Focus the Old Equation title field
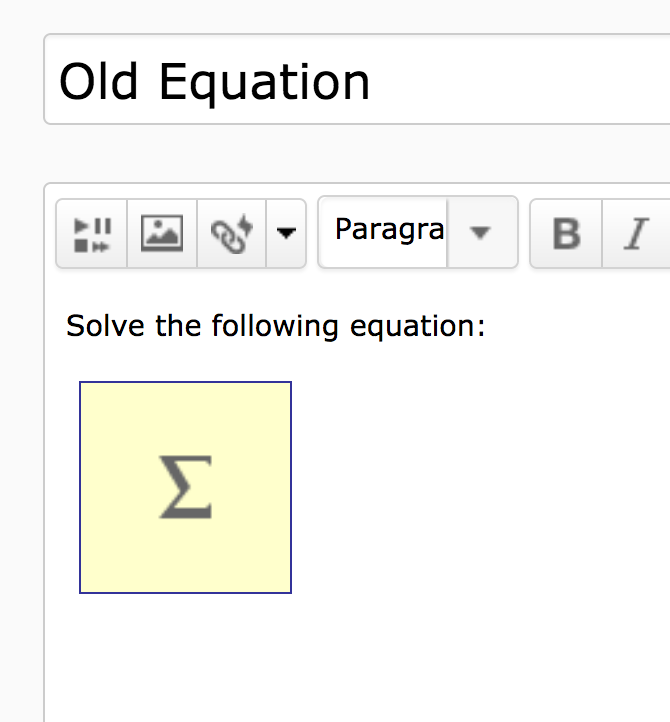670x722 pixels. (360, 80)
